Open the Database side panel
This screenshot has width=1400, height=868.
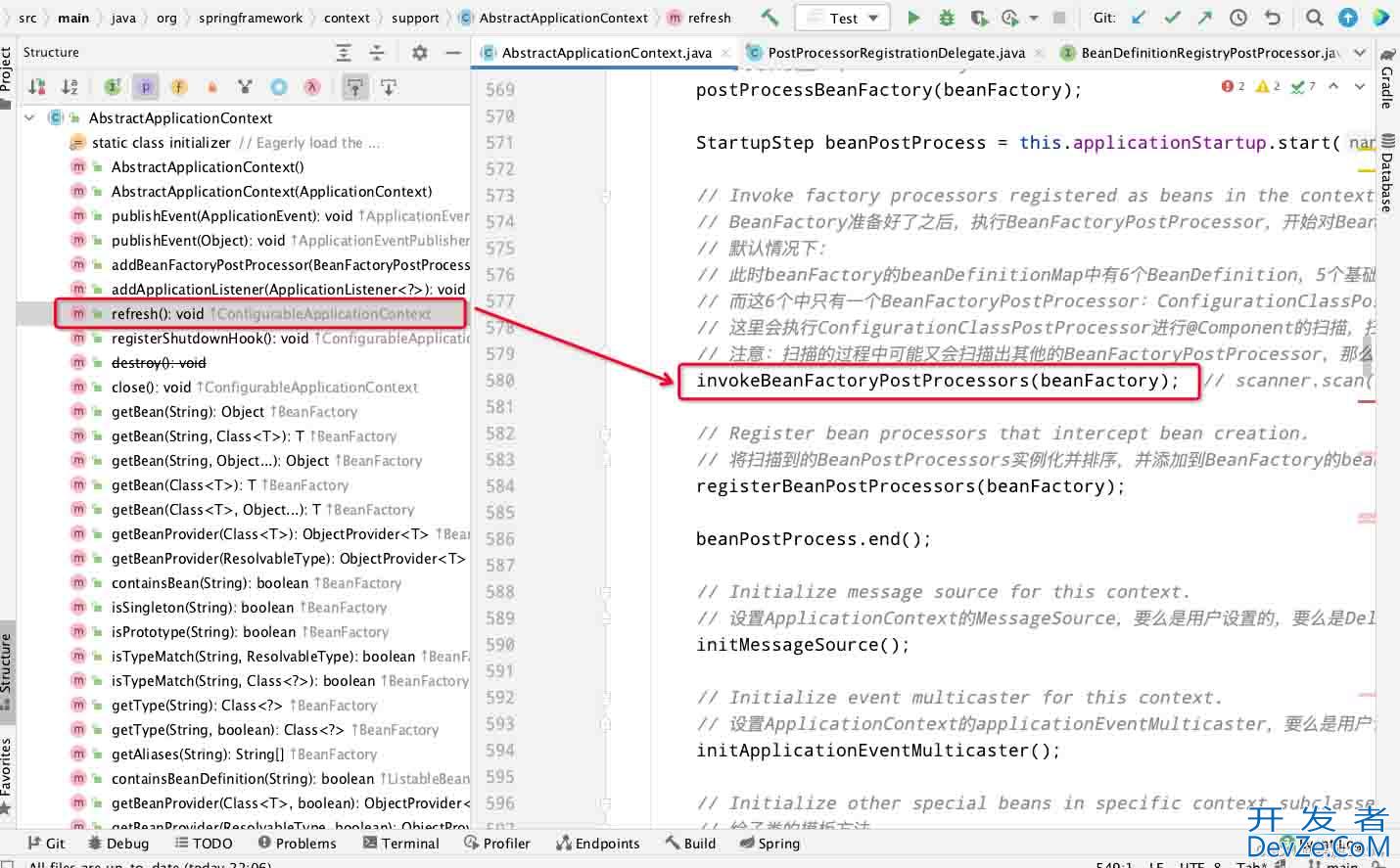point(1387,174)
